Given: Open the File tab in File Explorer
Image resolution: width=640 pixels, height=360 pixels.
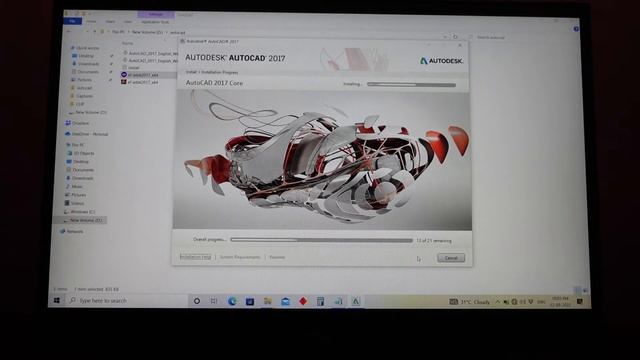Looking at the screenshot, I should pyautogui.click(x=72, y=21).
